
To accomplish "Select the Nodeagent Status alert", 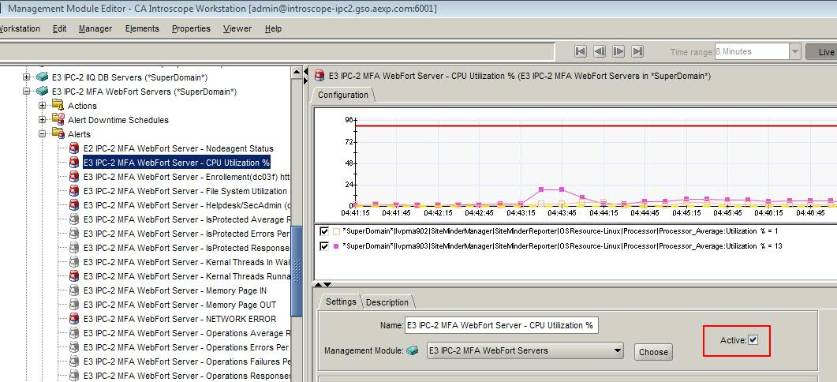I will pos(178,148).
